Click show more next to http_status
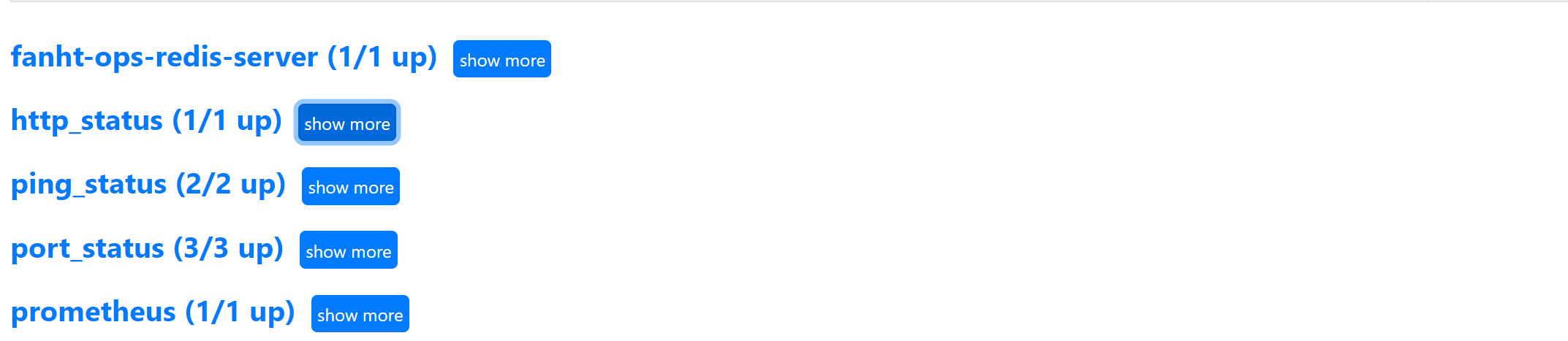Screen dimensions: 1568x341 [x=346, y=123]
